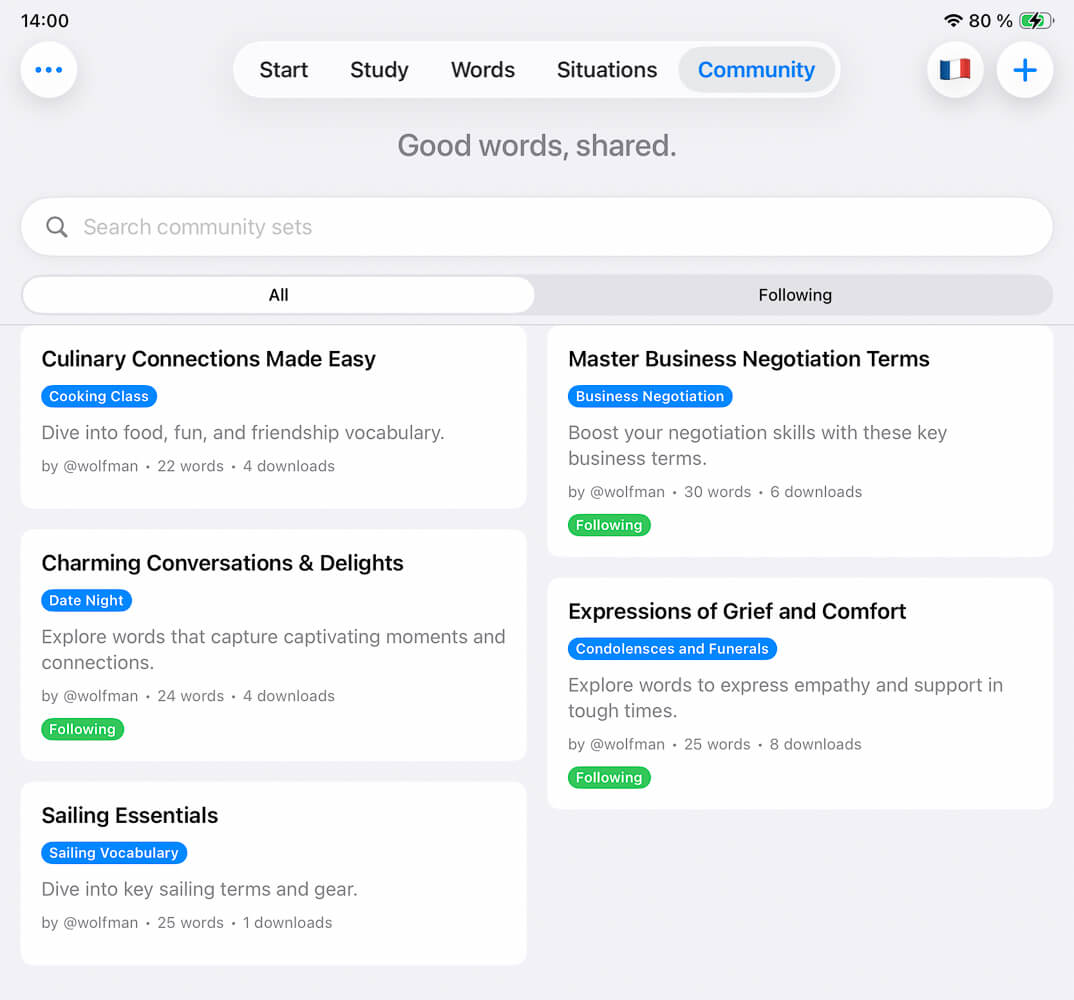Select the All filter tab
Viewport: 1074px width, 1000px height.
coord(278,294)
